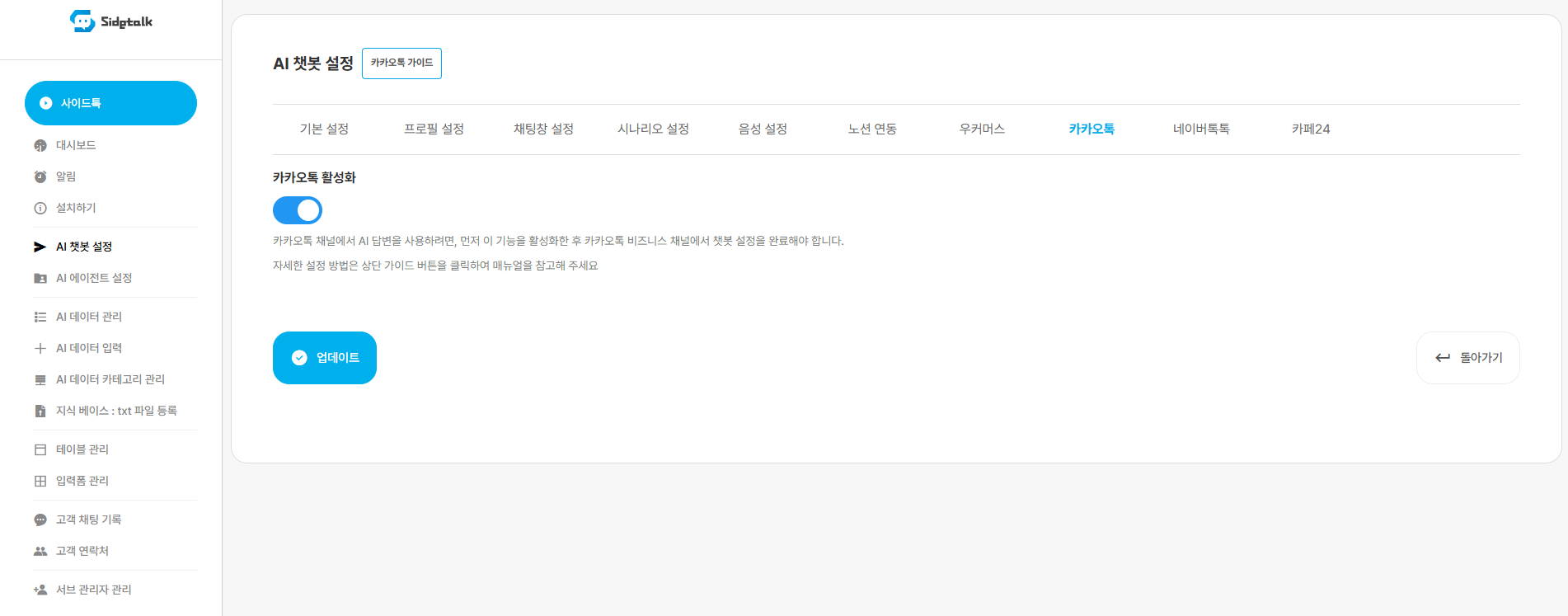Screen dimensions: 1568x616
Task: Open 알림 in the sidebar
Action: (66, 176)
